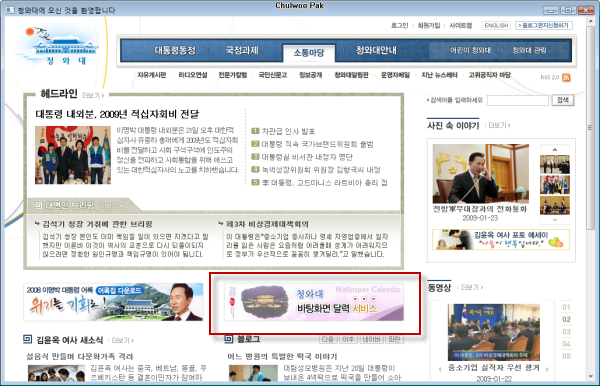The height and width of the screenshot is (386, 600).
Task: Open 운영자메일 submenu item
Action: point(395,75)
